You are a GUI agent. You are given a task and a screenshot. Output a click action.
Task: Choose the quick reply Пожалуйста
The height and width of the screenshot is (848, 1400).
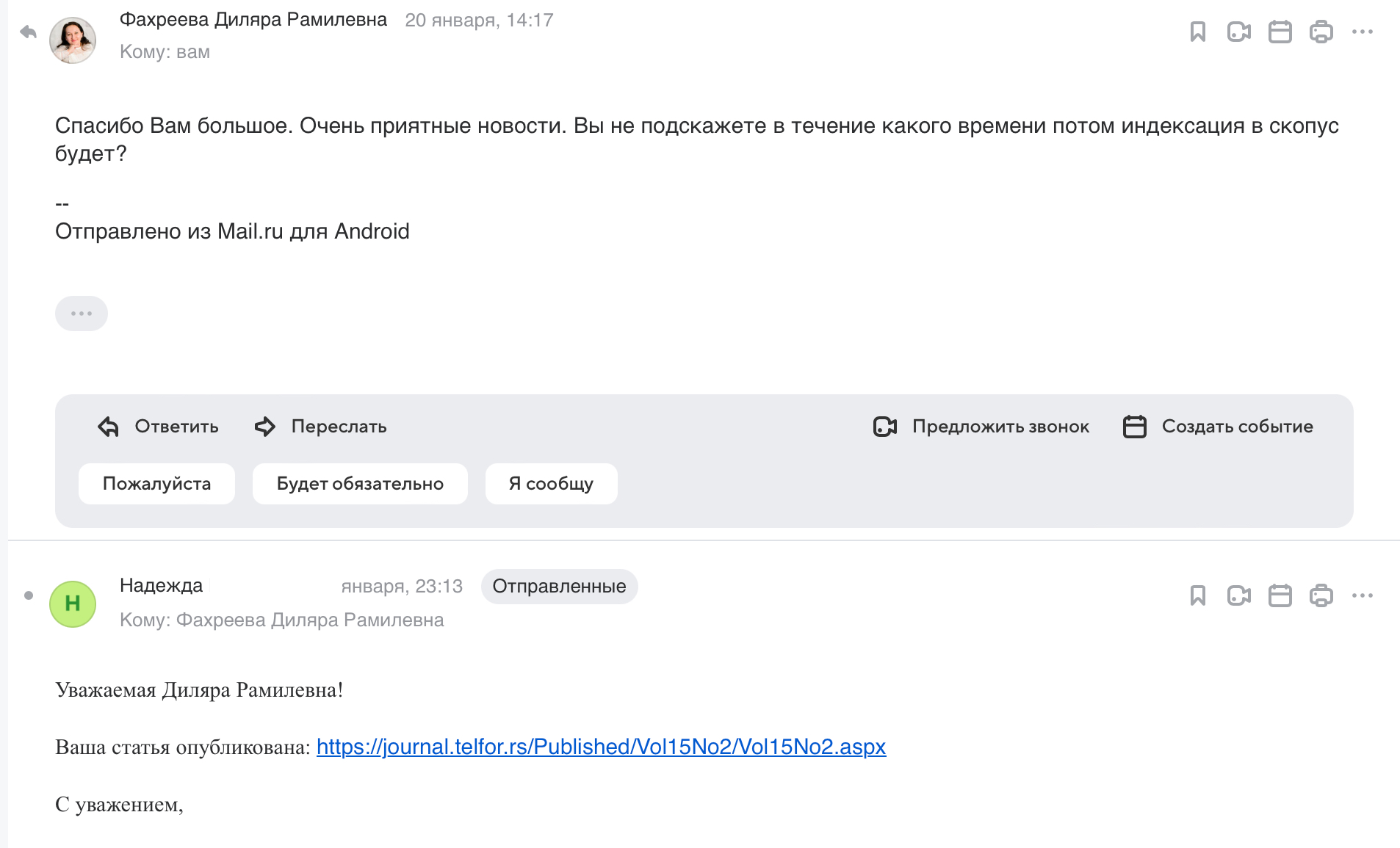click(x=156, y=484)
